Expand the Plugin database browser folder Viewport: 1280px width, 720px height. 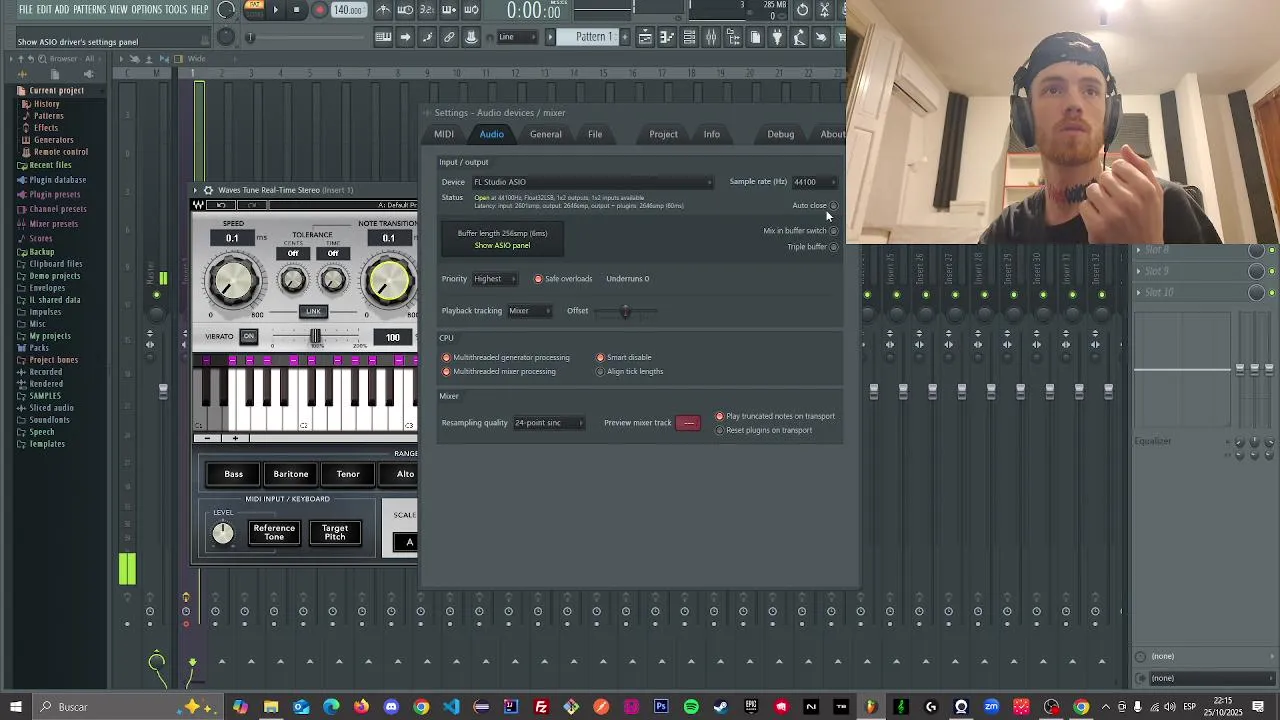pos(57,180)
